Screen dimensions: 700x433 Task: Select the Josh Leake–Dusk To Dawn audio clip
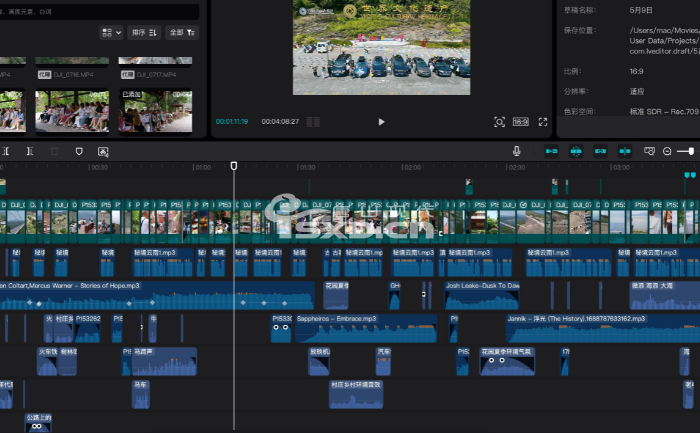click(x=482, y=296)
